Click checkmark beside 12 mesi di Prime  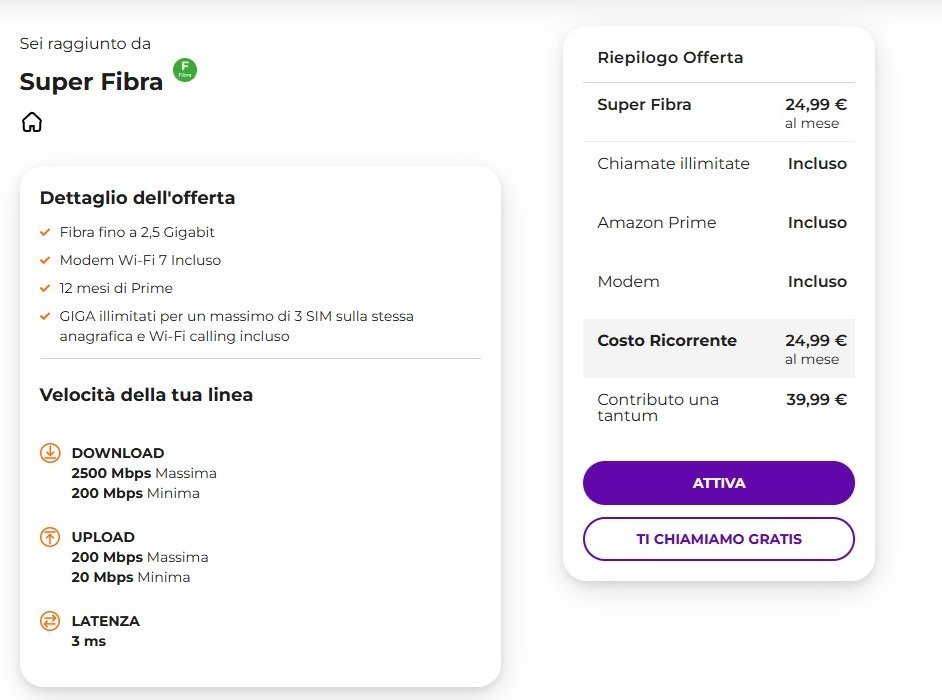(x=45, y=288)
